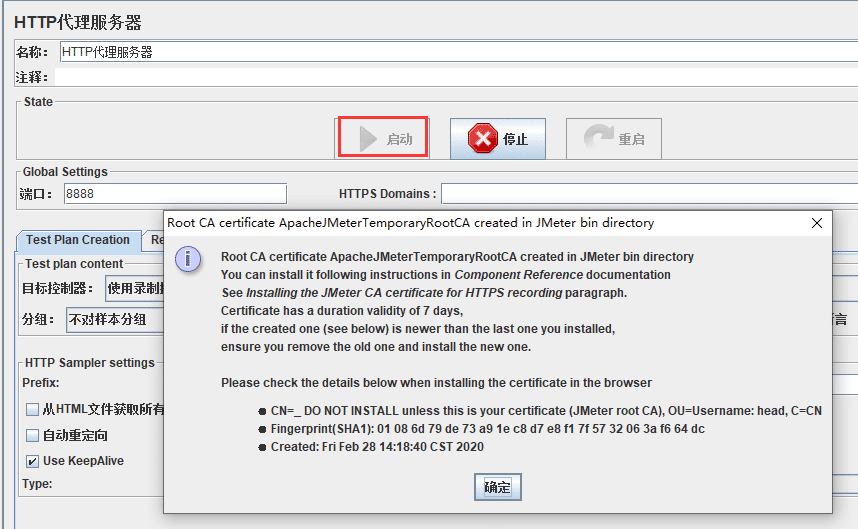Click the 停止 stop button
The image size is (858, 529).
[x=497, y=138]
